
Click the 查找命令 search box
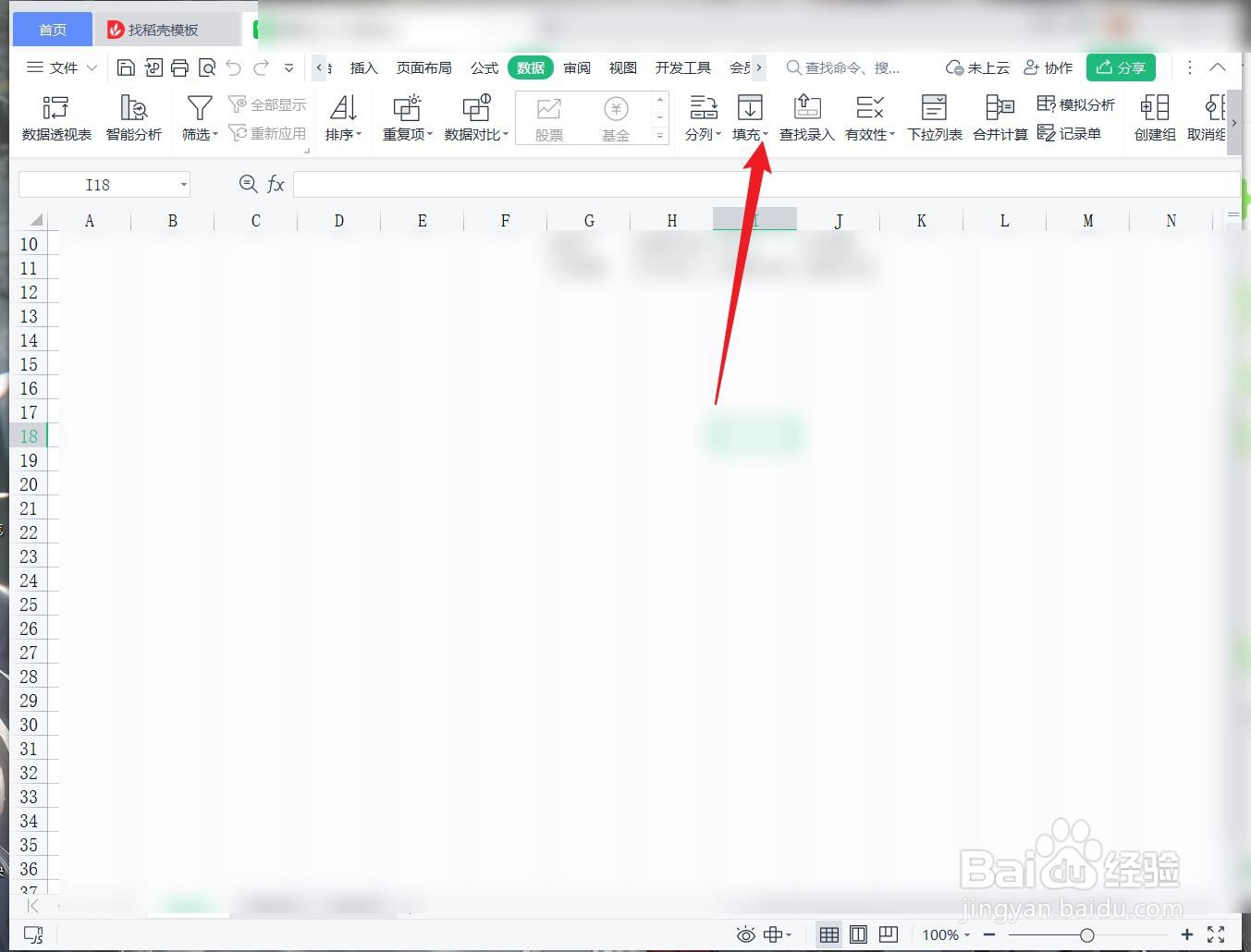pos(842,67)
